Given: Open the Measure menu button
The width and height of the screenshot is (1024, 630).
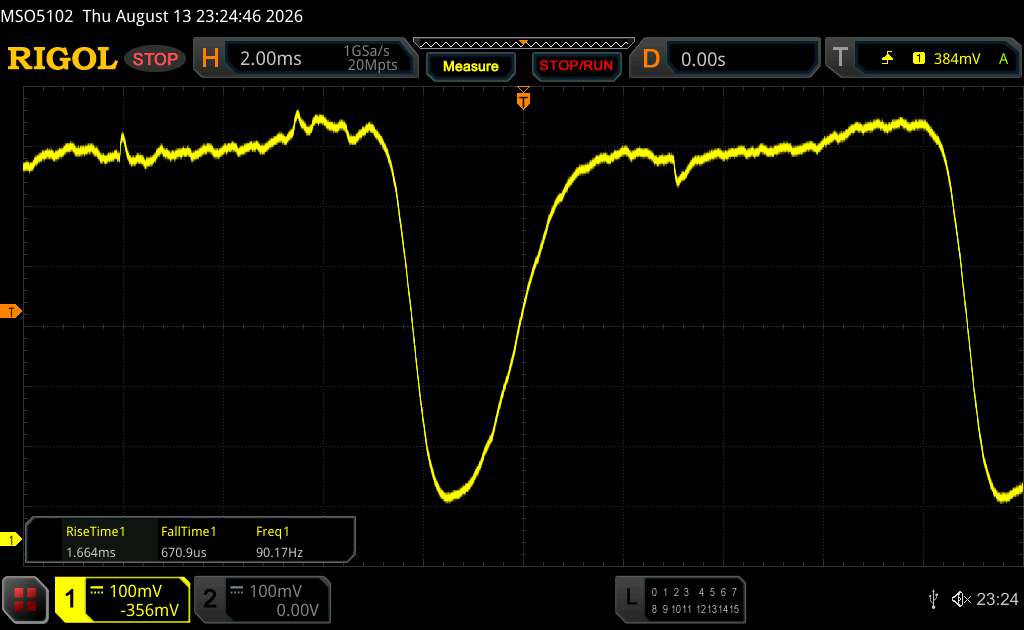Looking at the screenshot, I should coord(470,66).
